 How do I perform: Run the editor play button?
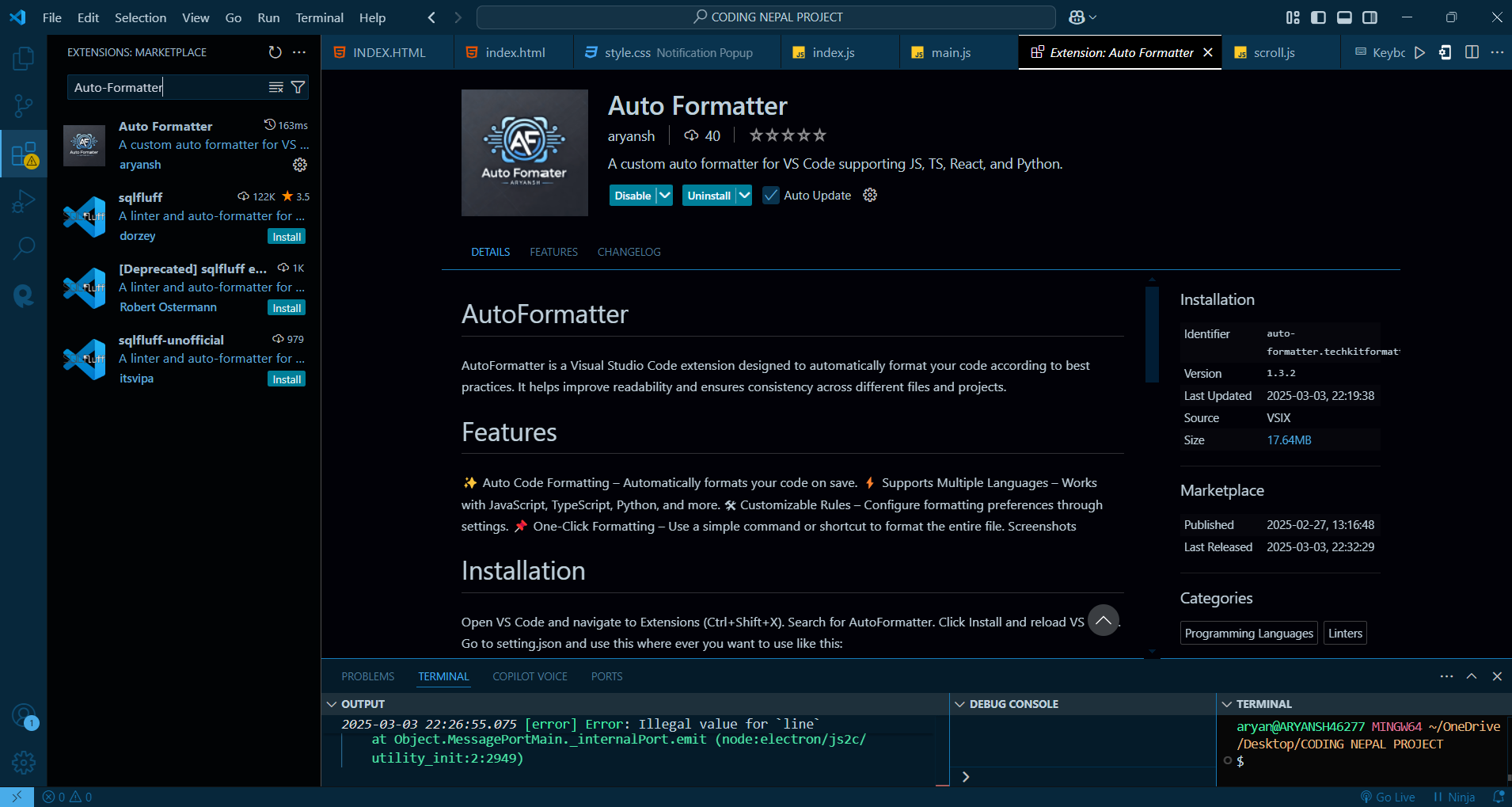tap(1420, 52)
